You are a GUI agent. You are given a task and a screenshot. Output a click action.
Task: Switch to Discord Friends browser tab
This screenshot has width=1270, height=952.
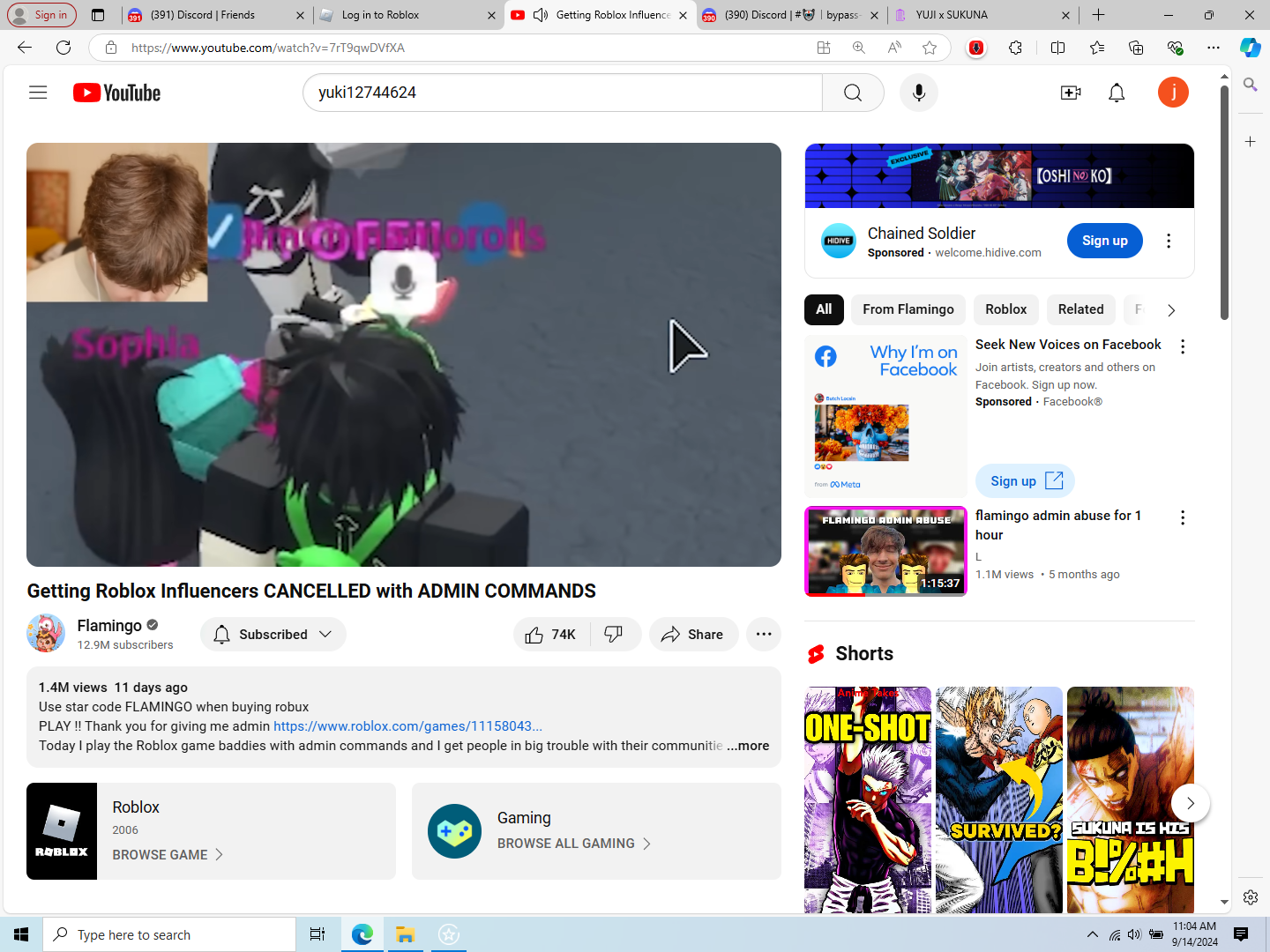216,15
